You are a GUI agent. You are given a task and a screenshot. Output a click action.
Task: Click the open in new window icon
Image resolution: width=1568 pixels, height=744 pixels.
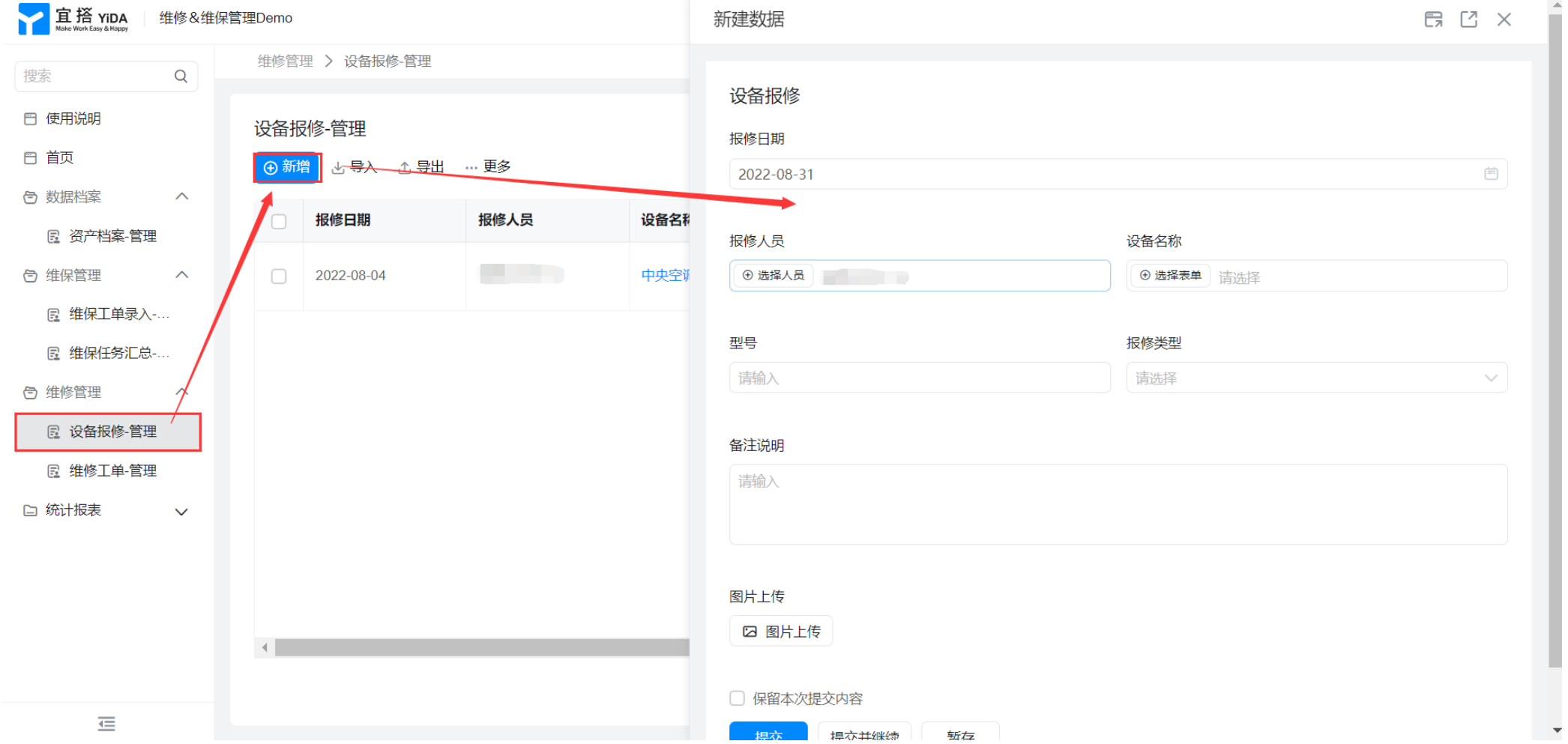click(x=1468, y=19)
